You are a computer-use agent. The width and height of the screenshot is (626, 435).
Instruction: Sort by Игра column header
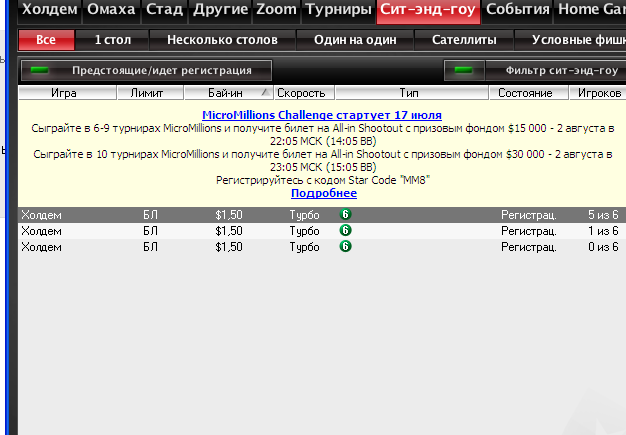67,93
